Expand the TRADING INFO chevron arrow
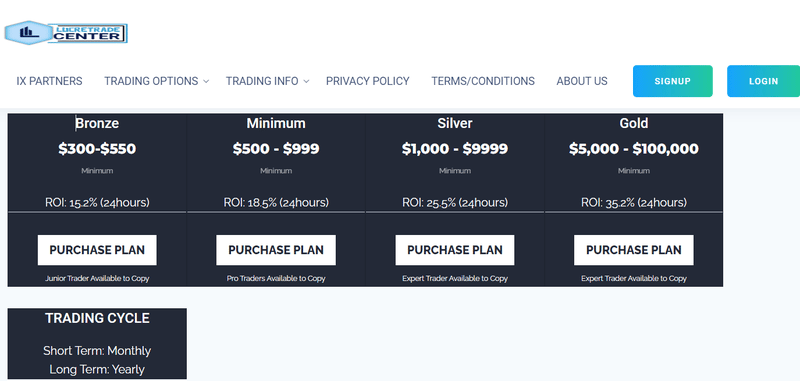Viewport: 800px width, 381px height. tap(306, 82)
